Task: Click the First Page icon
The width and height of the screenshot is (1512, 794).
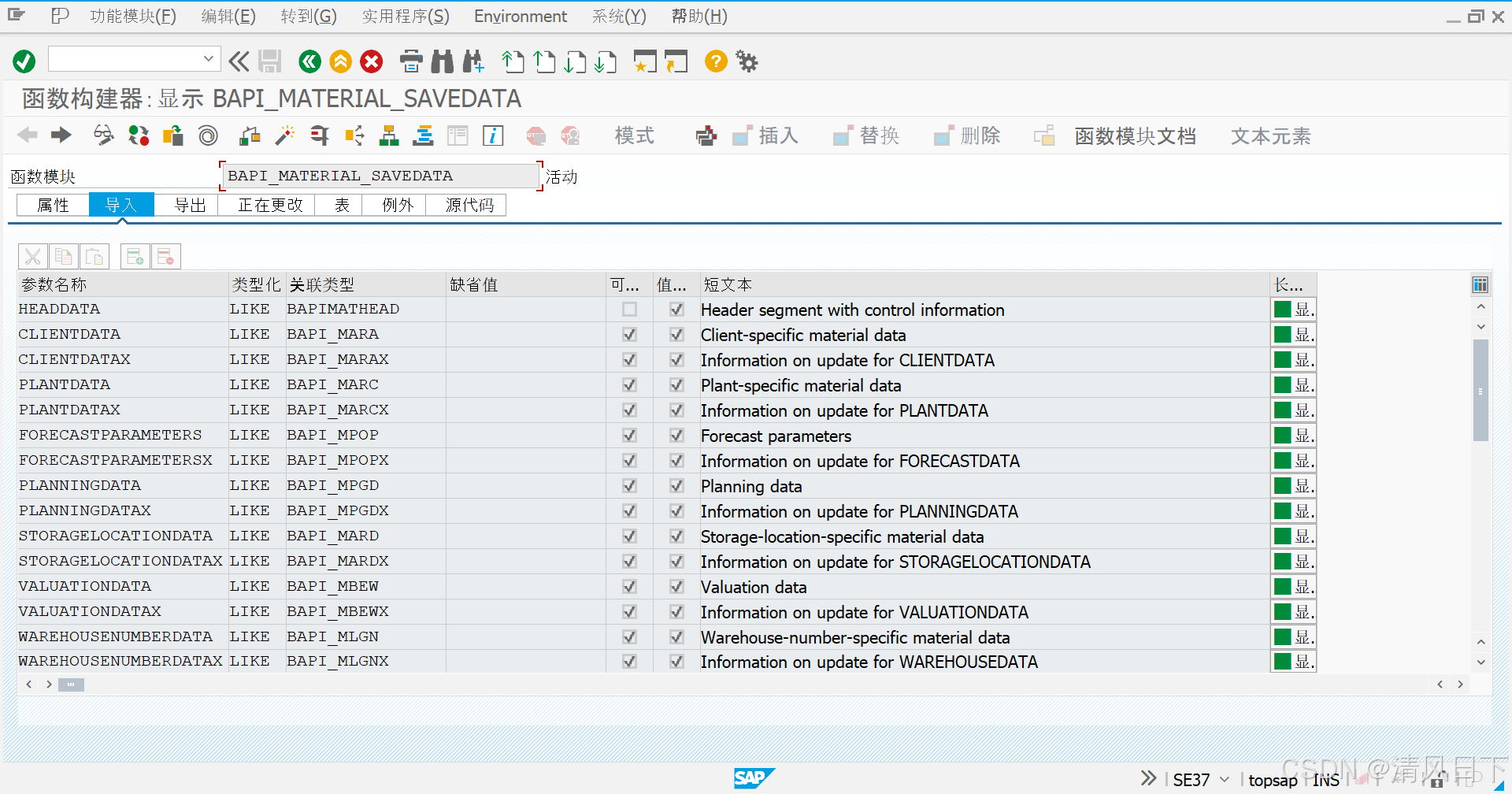Action: point(513,61)
